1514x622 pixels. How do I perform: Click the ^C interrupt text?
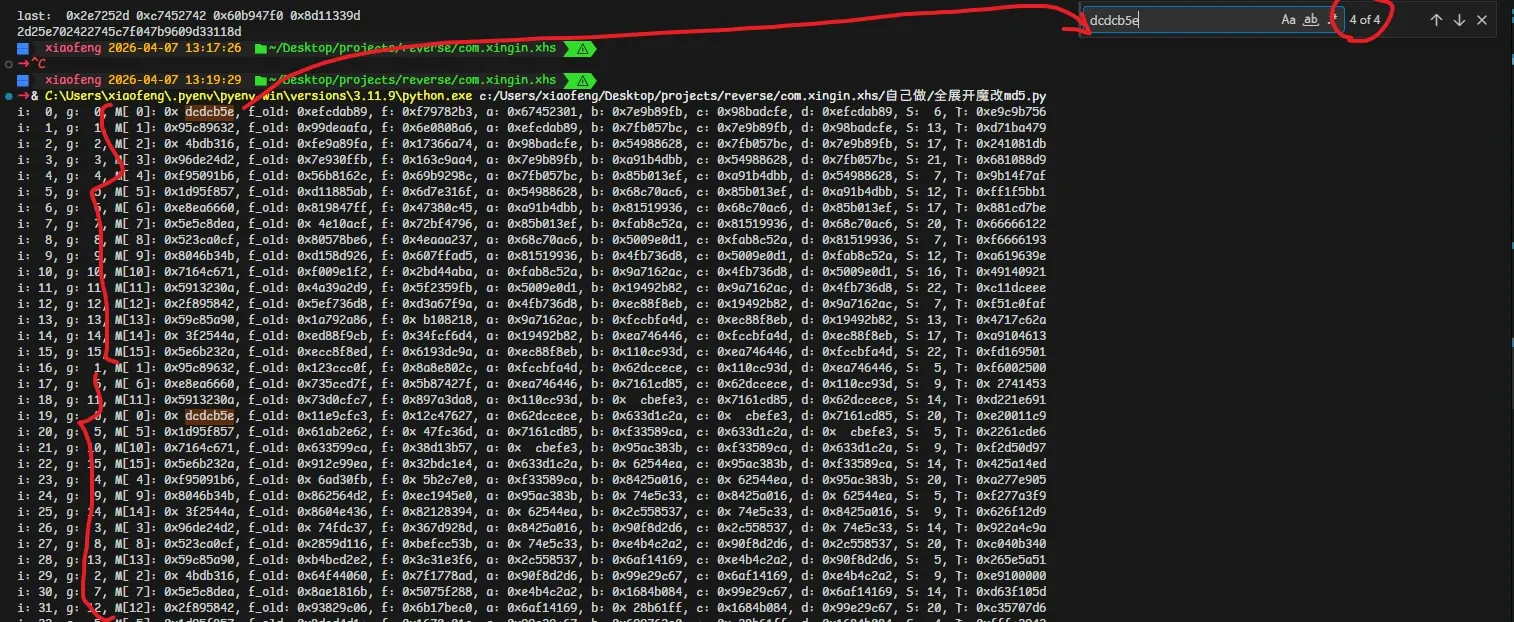tap(38, 64)
